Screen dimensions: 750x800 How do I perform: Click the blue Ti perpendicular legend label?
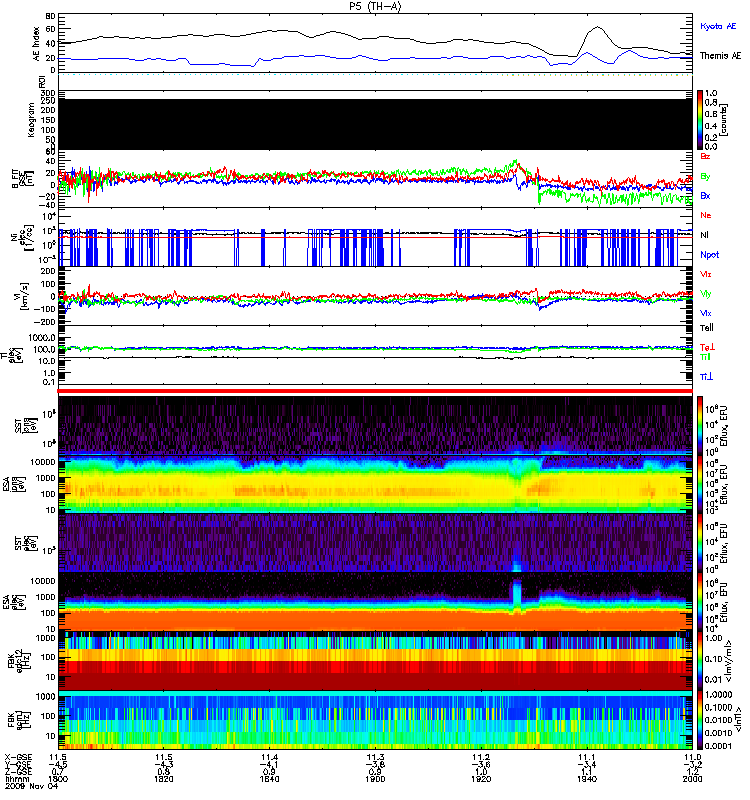pos(706,377)
